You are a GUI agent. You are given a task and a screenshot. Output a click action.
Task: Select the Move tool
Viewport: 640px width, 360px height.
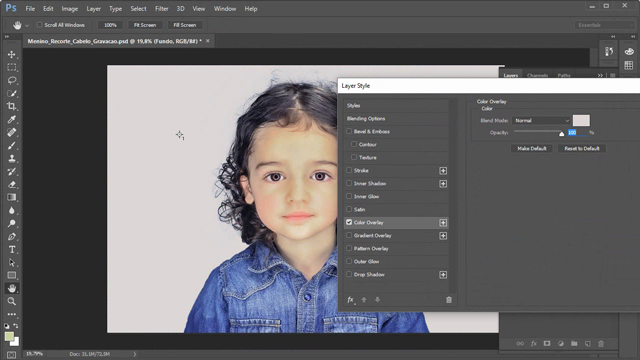click(11, 54)
